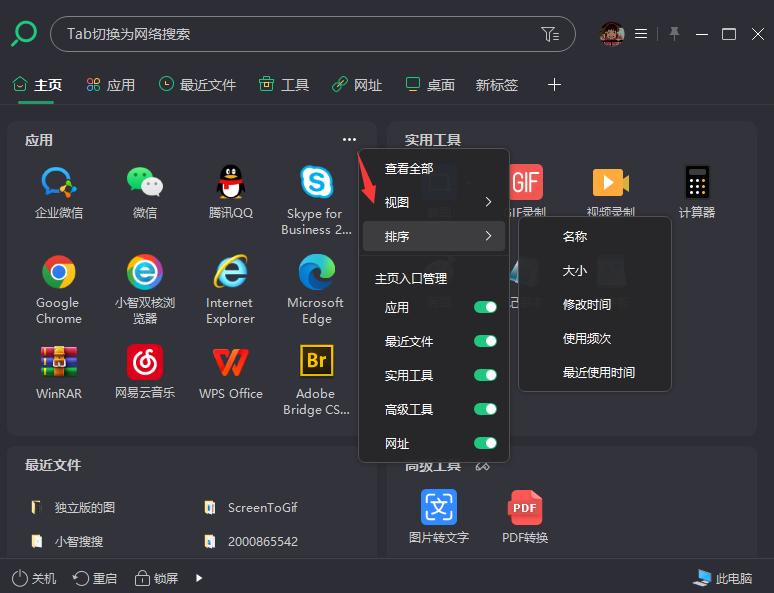This screenshot has height=593, width=774.
Task: Turn off the 网址 homepage entry switch
Action: click(x=485, y=443)
